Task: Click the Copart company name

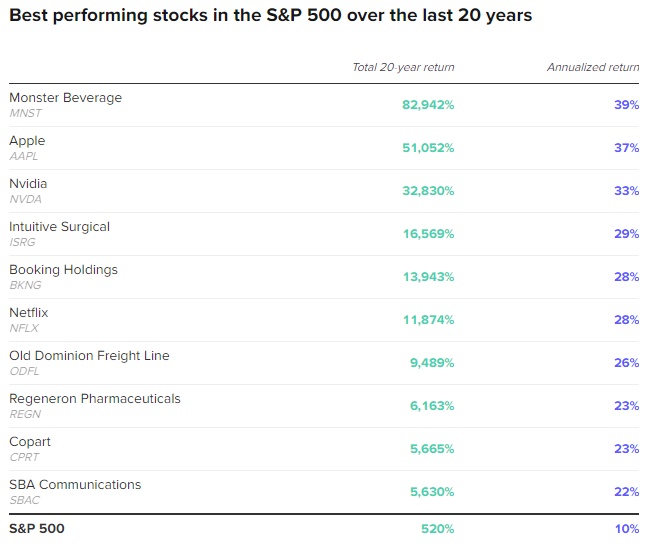Action: (x=30, y=442)
